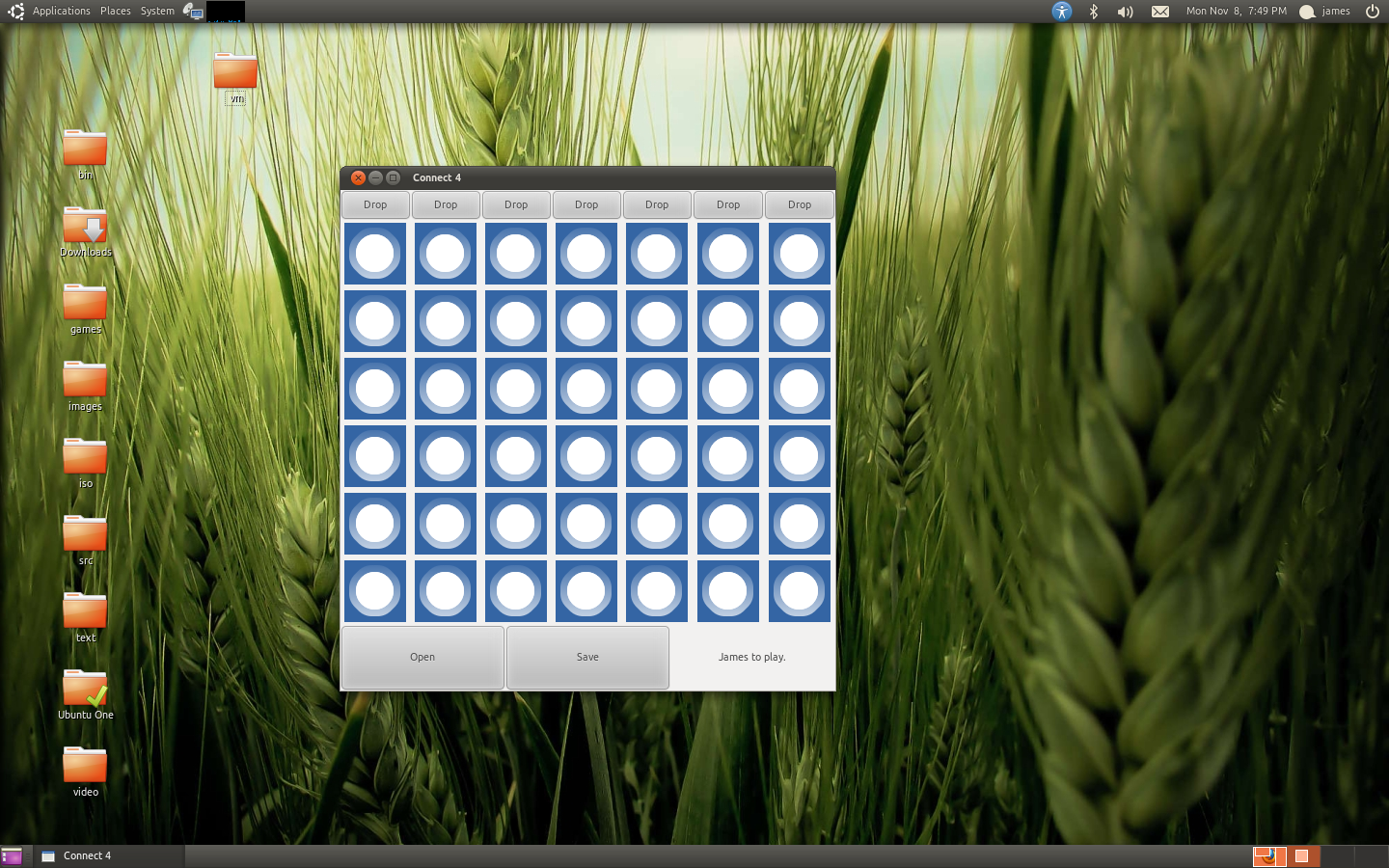This screenshot has height=868, width=1389.
Task: Select the Ubuntu One folder icon
Action: 85,689
